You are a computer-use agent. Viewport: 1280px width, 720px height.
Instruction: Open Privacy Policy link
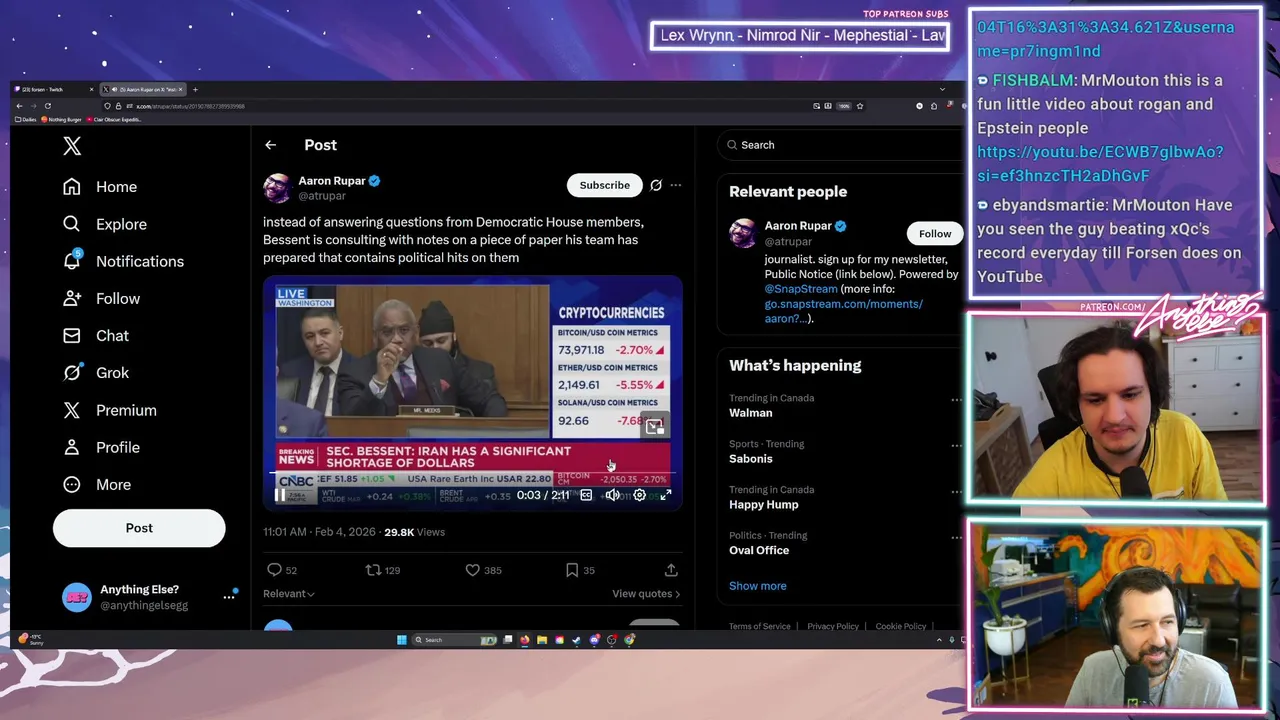pos(833,626)
